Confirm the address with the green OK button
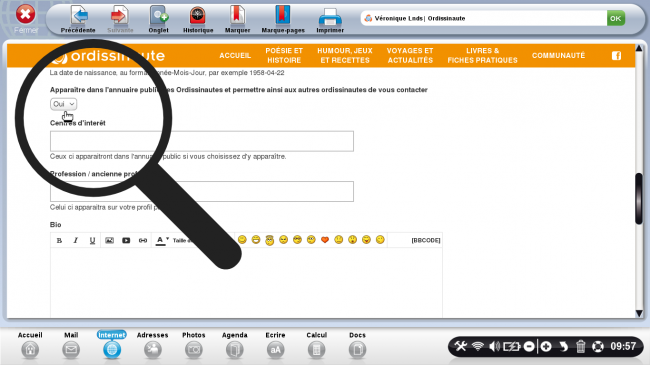Screen dimensions: 650x365 point(616,18)
